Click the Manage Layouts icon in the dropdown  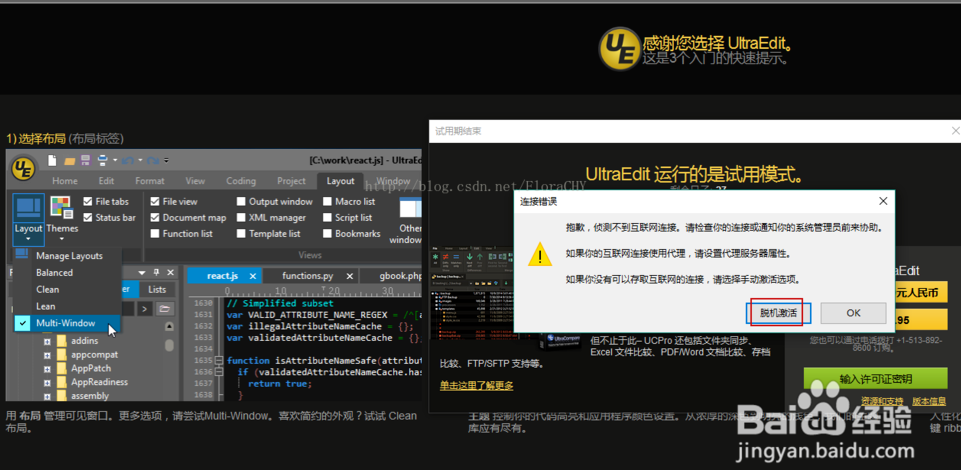pyautogui.click(x=22, y=254)
